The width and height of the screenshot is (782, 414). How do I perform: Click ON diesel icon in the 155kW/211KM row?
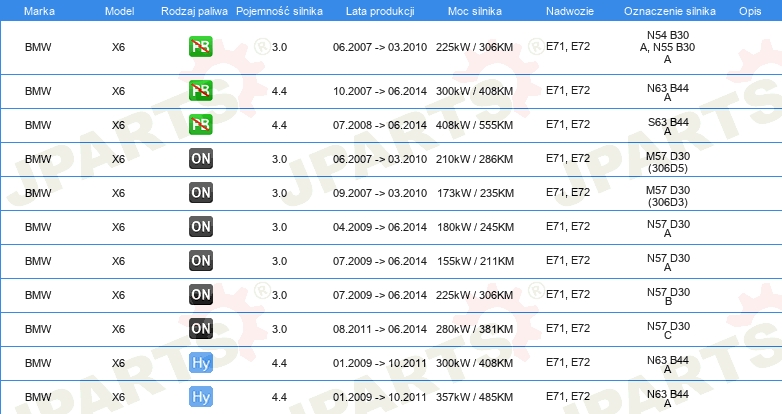(x=200, y=260)
